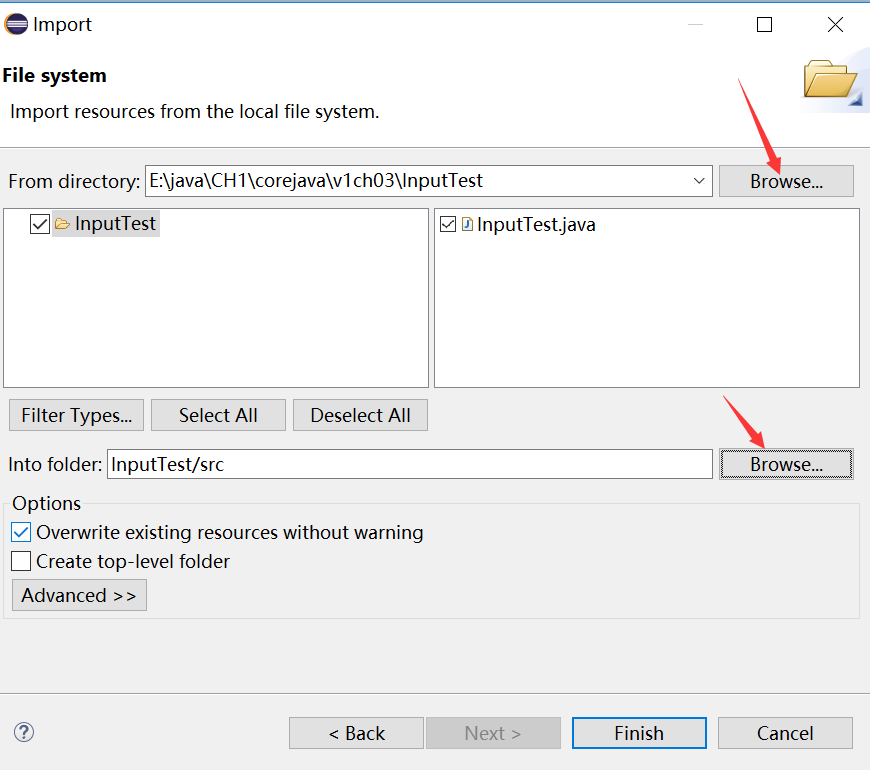The height and width of the screenshot is (770, 870).
Task: Close the Import dialog window
Action: [x=835, y=24]
